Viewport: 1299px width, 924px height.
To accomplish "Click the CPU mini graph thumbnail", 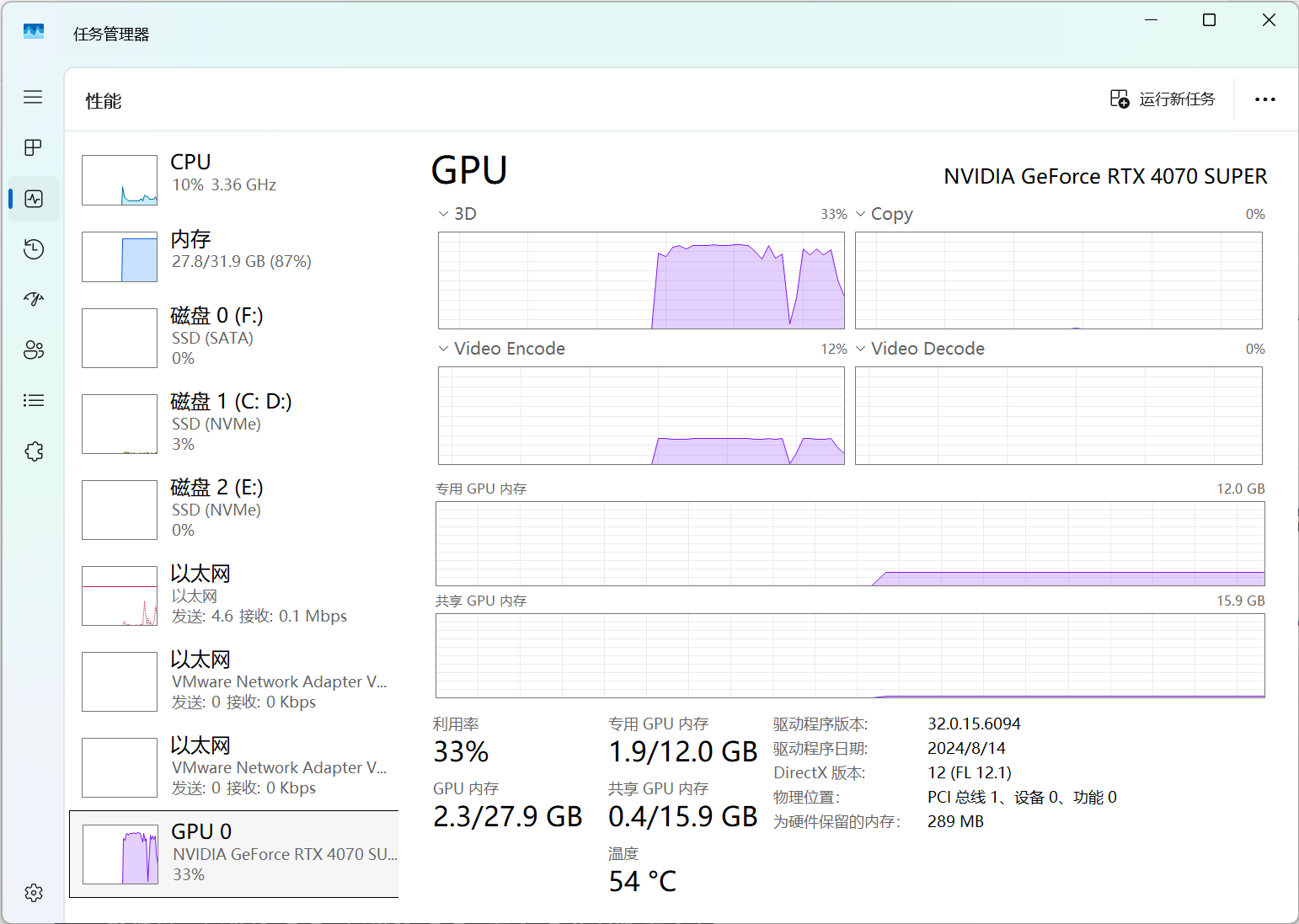I will pos(120,180).
